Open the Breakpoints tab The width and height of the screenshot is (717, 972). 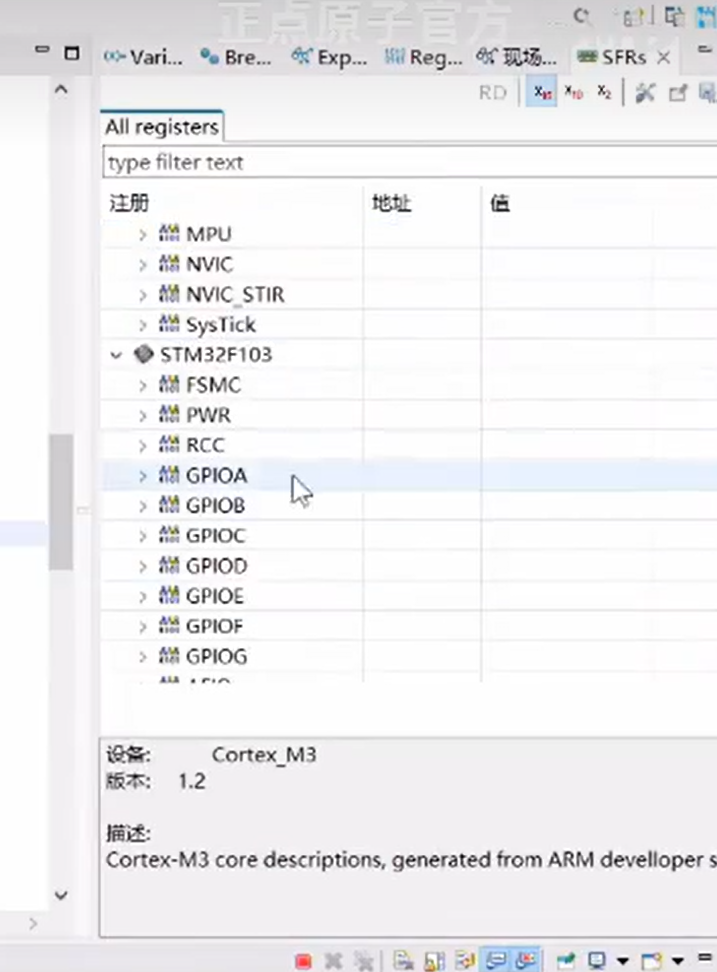[x=236, y=57]
